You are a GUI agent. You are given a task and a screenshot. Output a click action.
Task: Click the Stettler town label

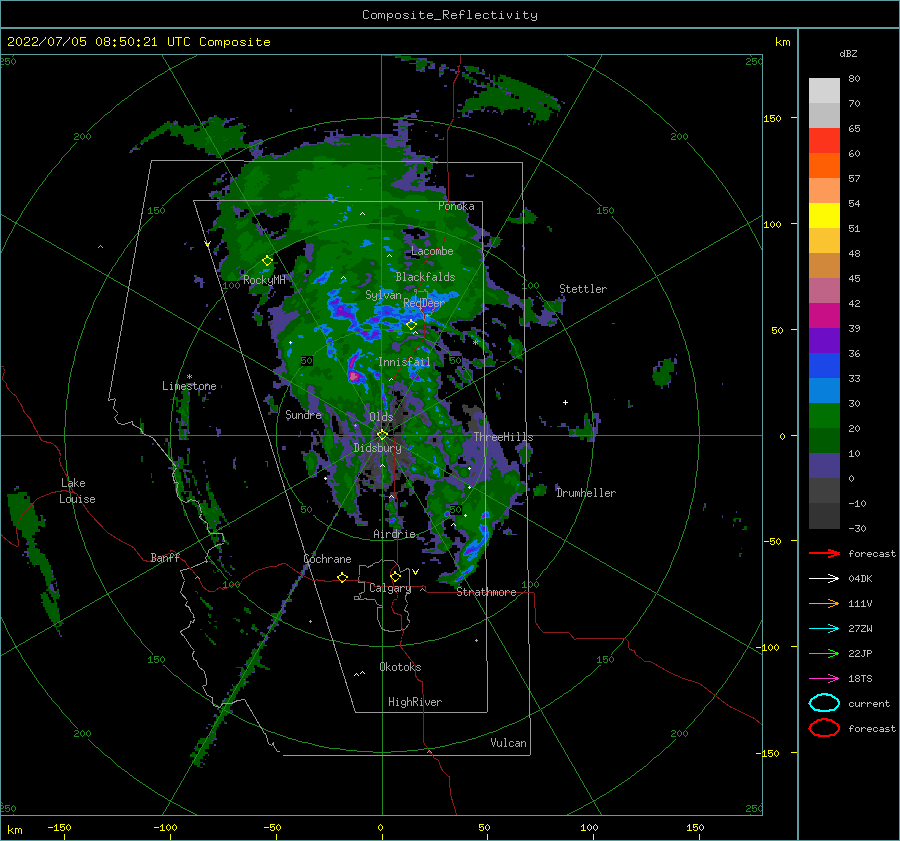[x=583, y=289]
